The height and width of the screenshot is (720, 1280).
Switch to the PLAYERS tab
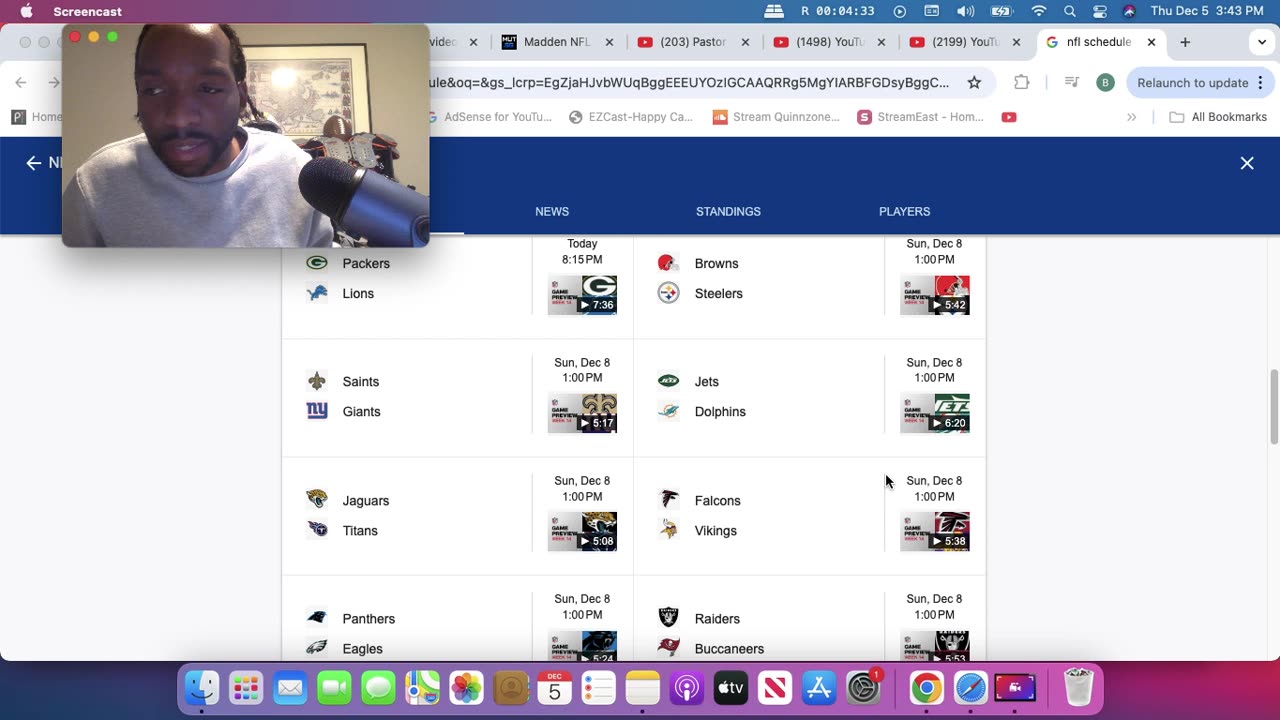pos(904,211)
